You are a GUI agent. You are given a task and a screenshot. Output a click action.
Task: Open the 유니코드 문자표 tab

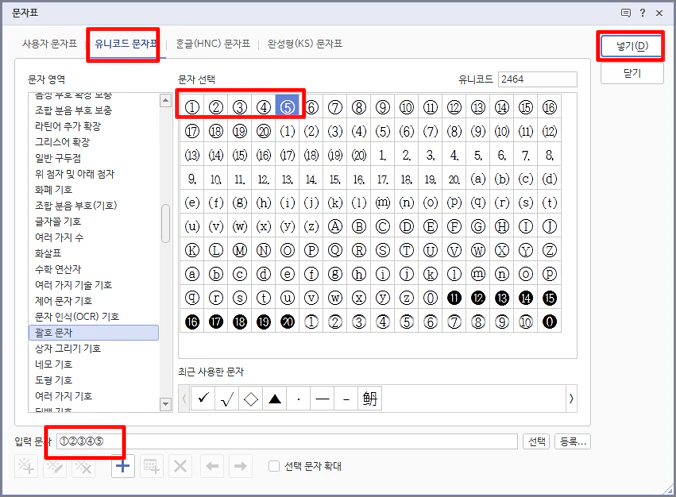[125, 44]
